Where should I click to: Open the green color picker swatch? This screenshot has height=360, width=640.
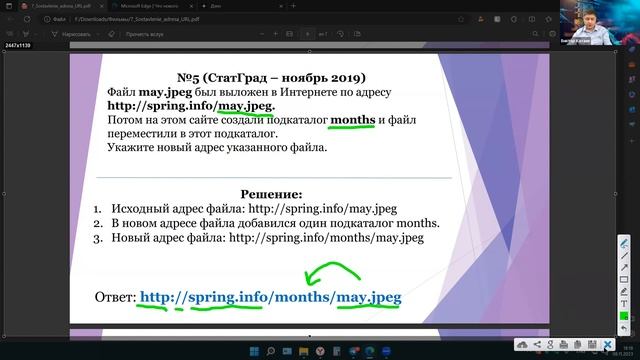(x=624, y=316)
